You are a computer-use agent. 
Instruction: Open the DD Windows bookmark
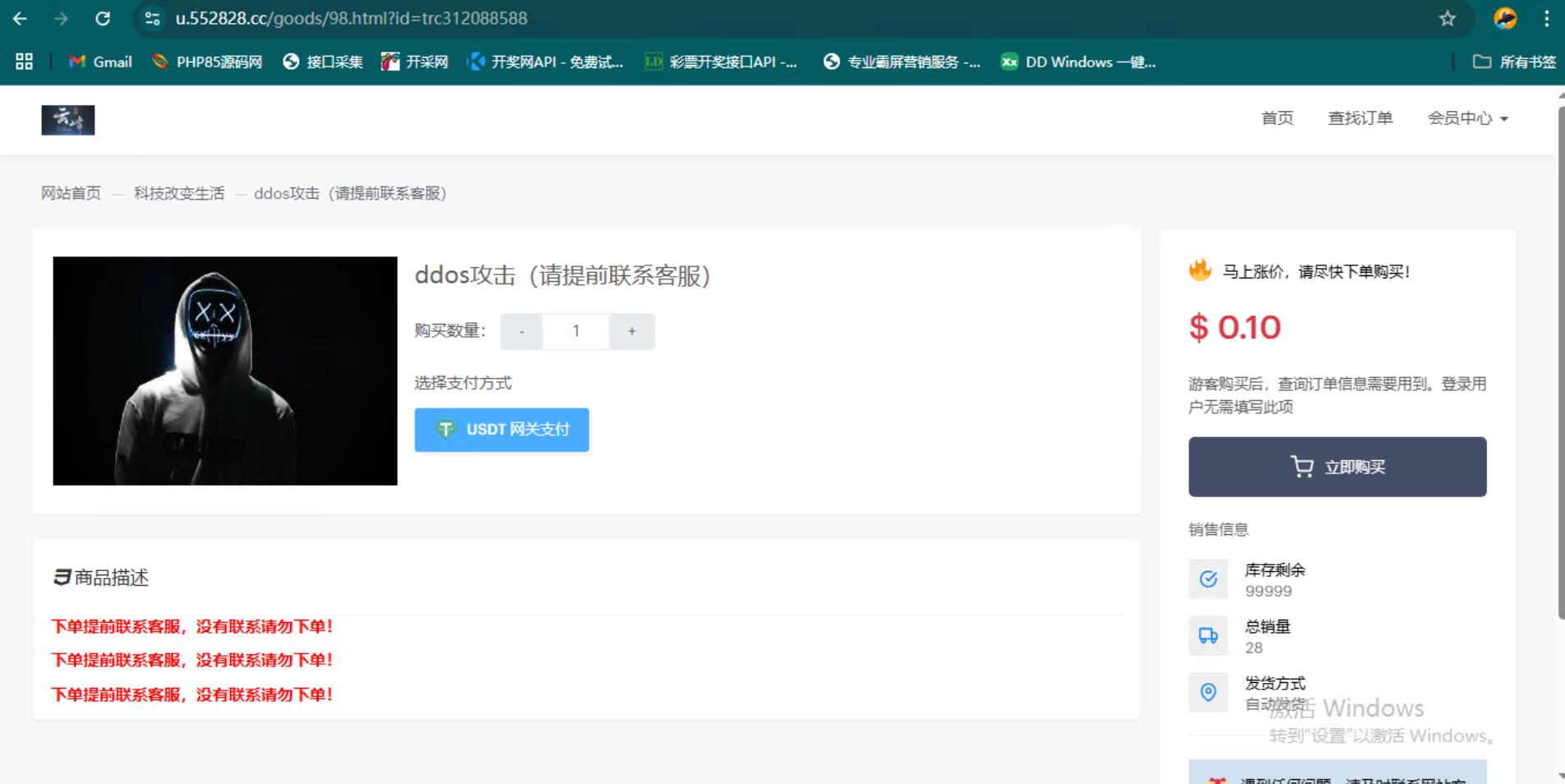click(x=1078, y=62)
